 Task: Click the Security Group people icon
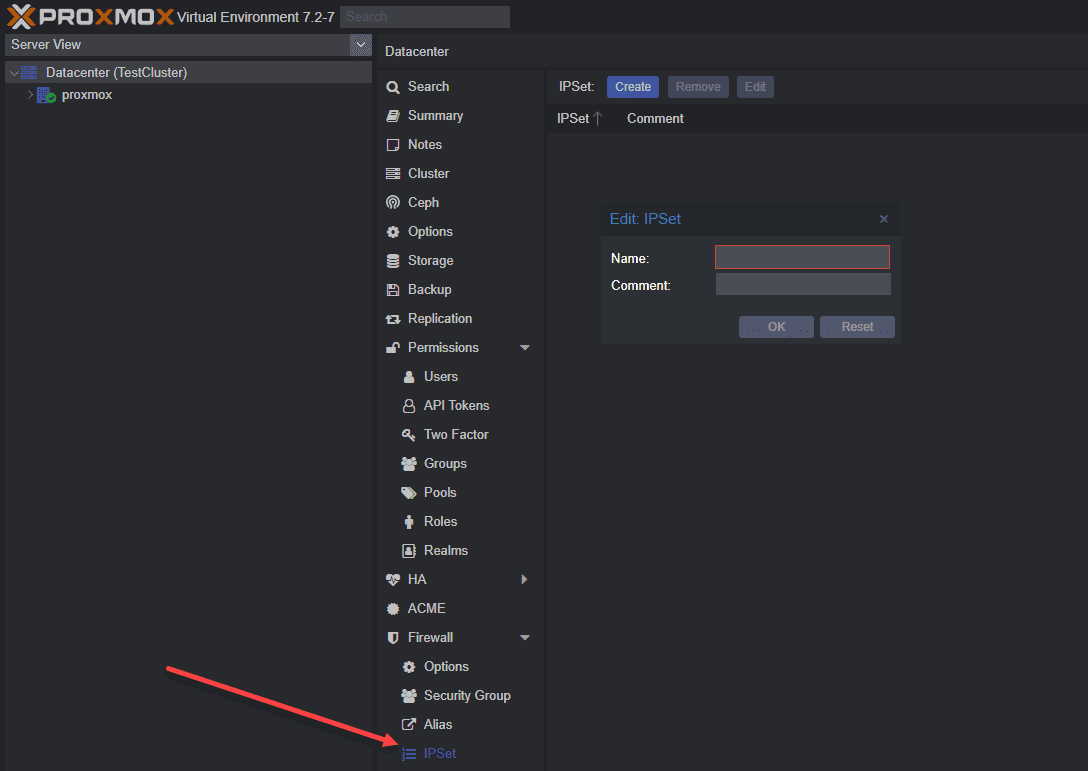[409, 695]
